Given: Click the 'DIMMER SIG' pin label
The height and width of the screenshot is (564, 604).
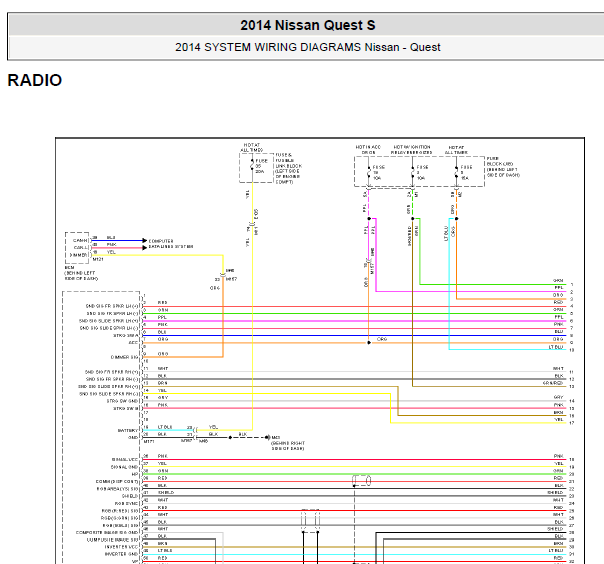Looking at the screenshot, I should coord(124,357).
